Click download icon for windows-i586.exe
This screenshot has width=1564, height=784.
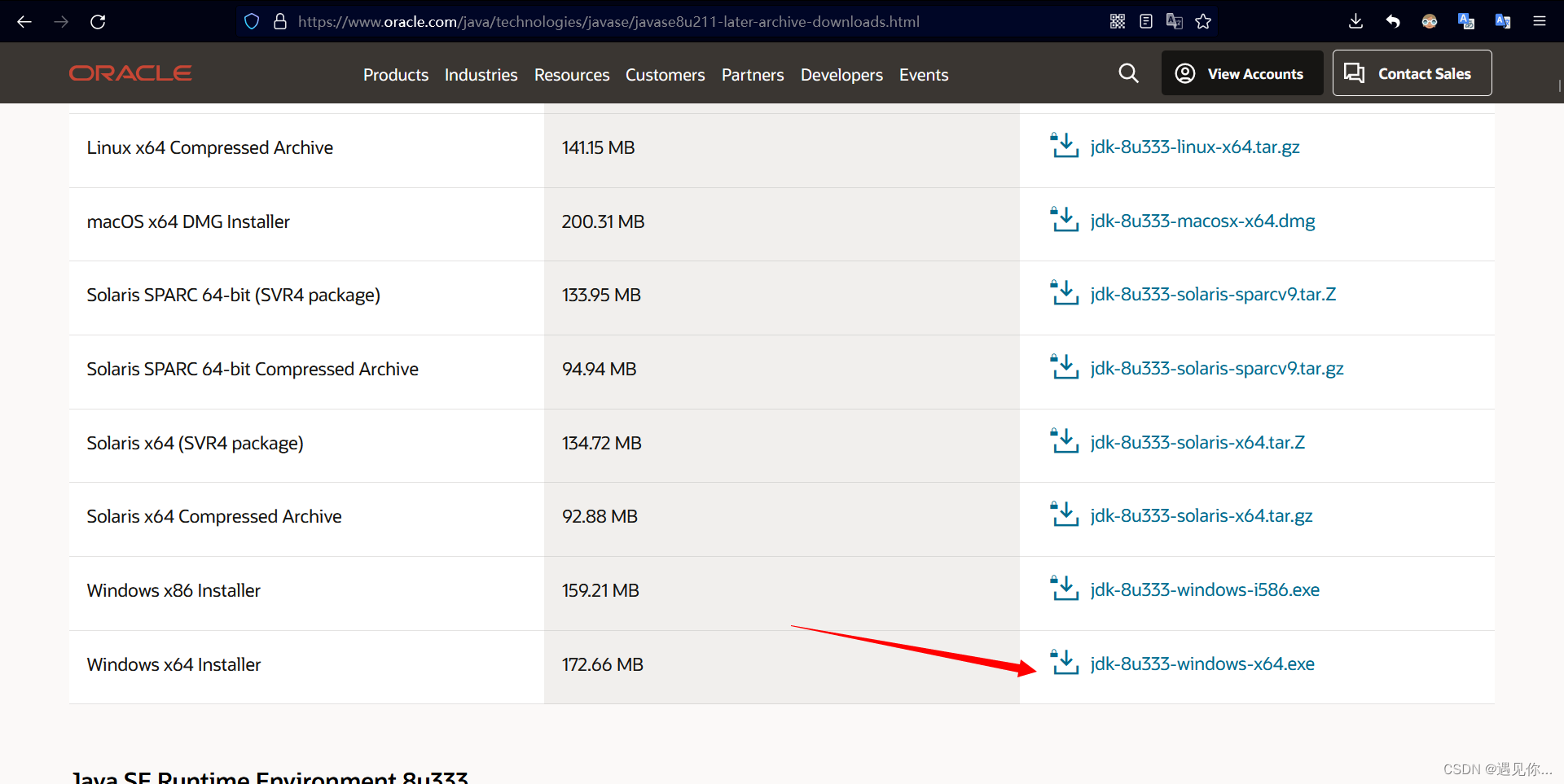(x=1065, y=589)
